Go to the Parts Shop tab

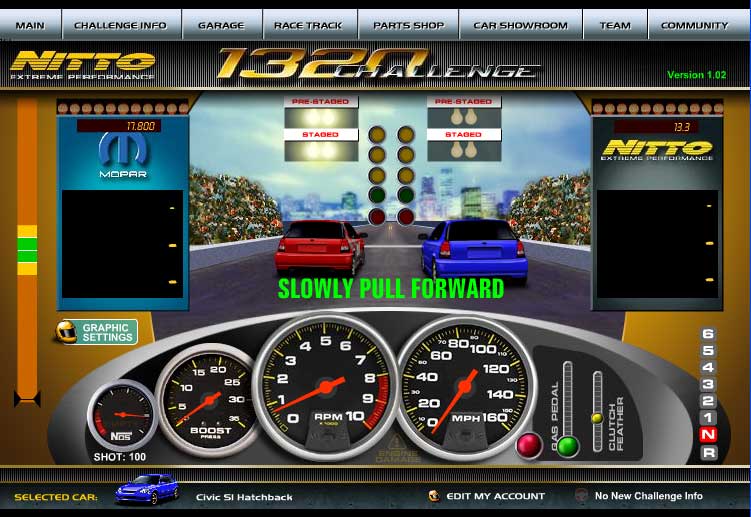pos(408,25)
